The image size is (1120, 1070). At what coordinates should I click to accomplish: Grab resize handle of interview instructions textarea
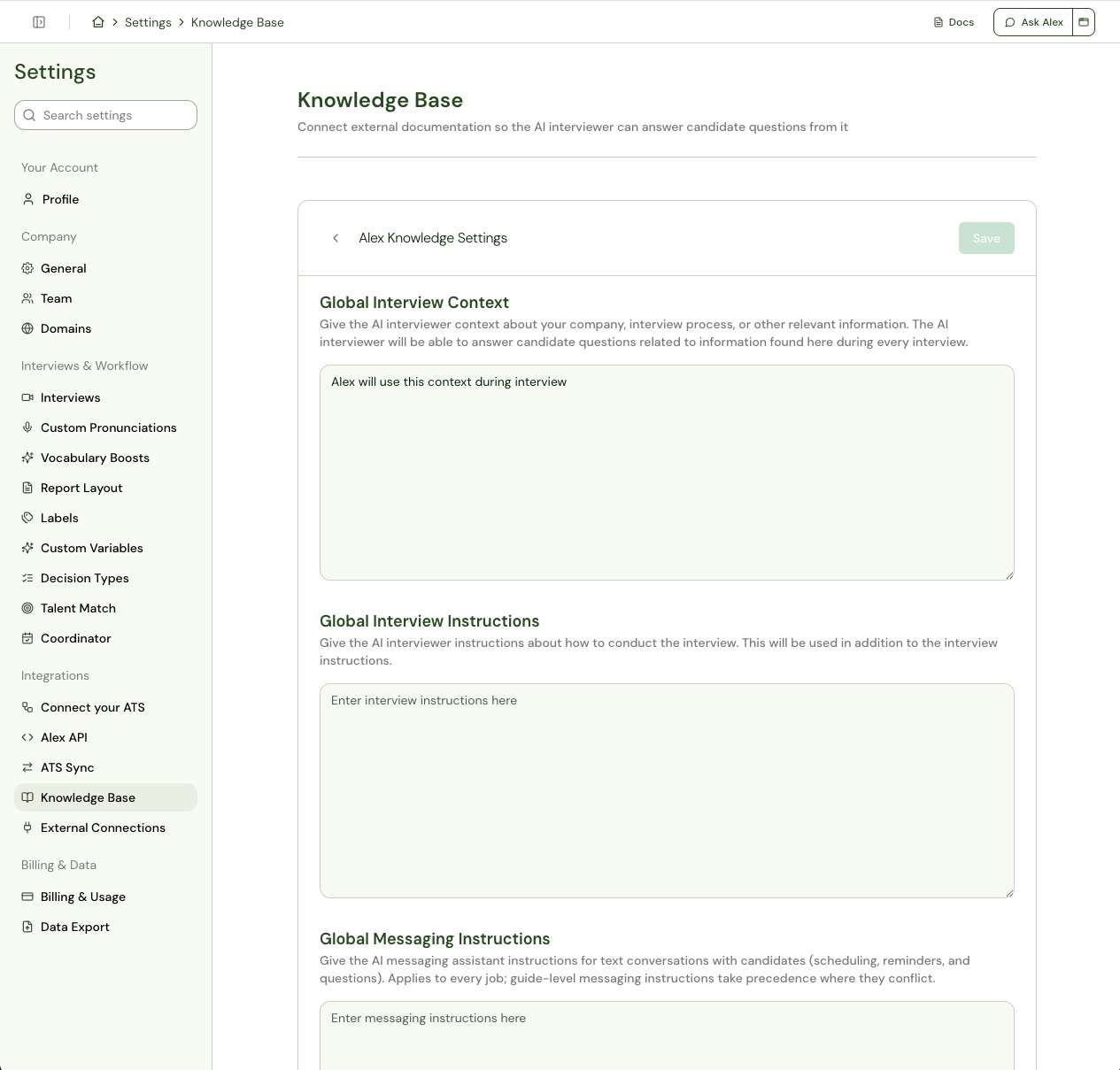[x=1009, y=893]
